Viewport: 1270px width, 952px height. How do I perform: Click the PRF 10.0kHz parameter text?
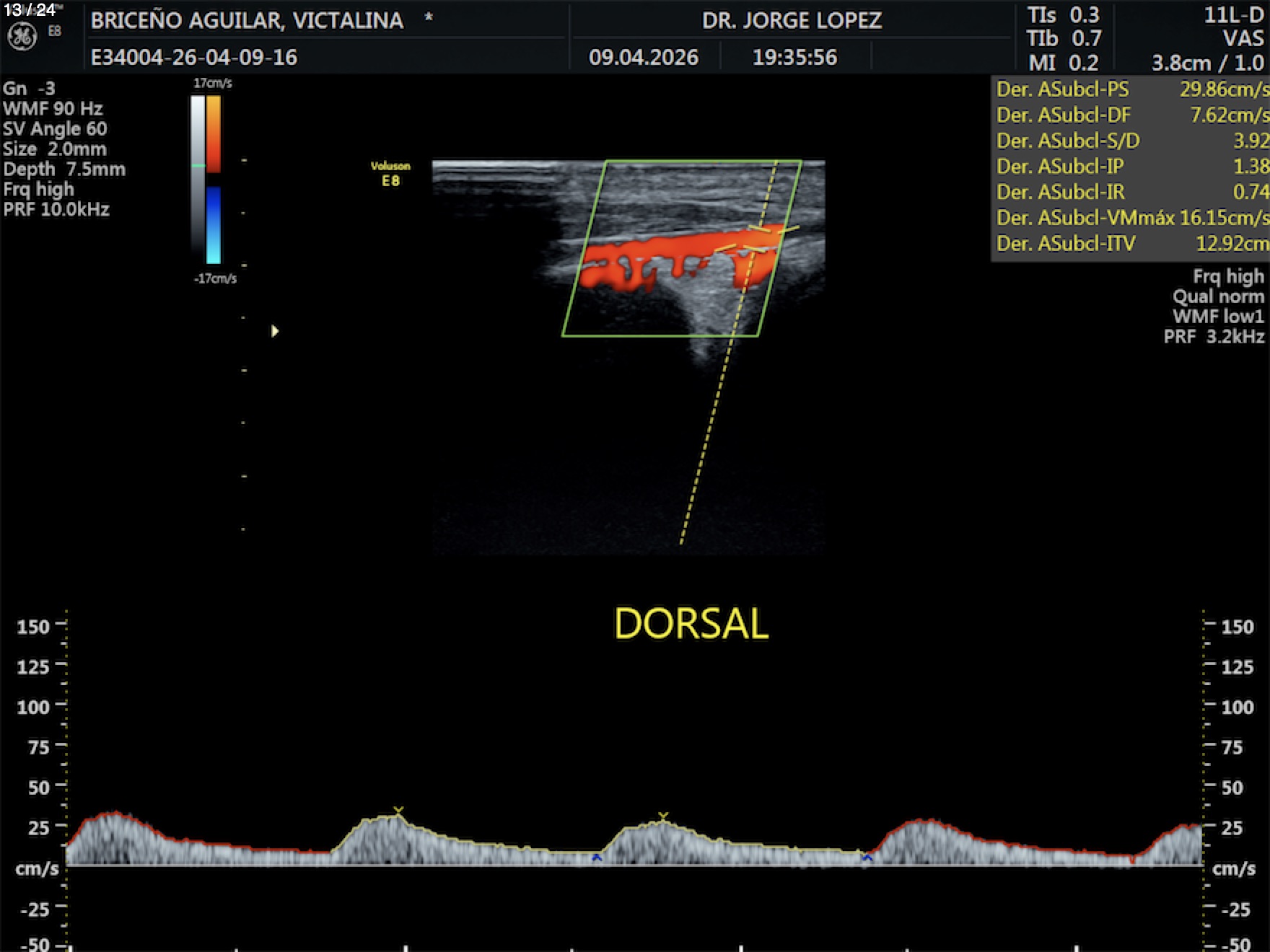point(56,210)
